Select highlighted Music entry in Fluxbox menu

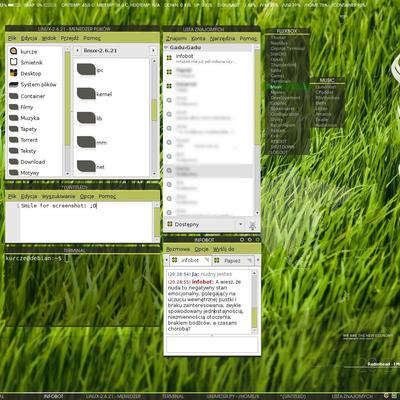287,87
